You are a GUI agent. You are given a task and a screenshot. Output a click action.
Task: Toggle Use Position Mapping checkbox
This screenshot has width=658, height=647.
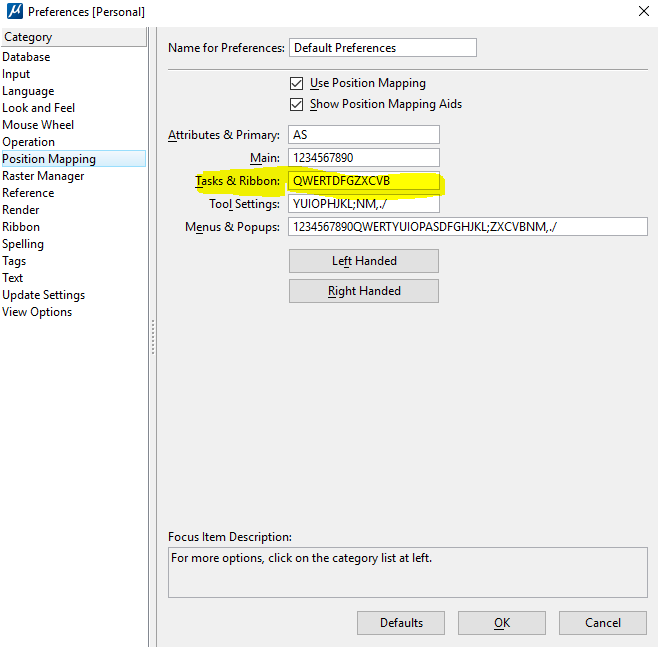click(296, 83)
